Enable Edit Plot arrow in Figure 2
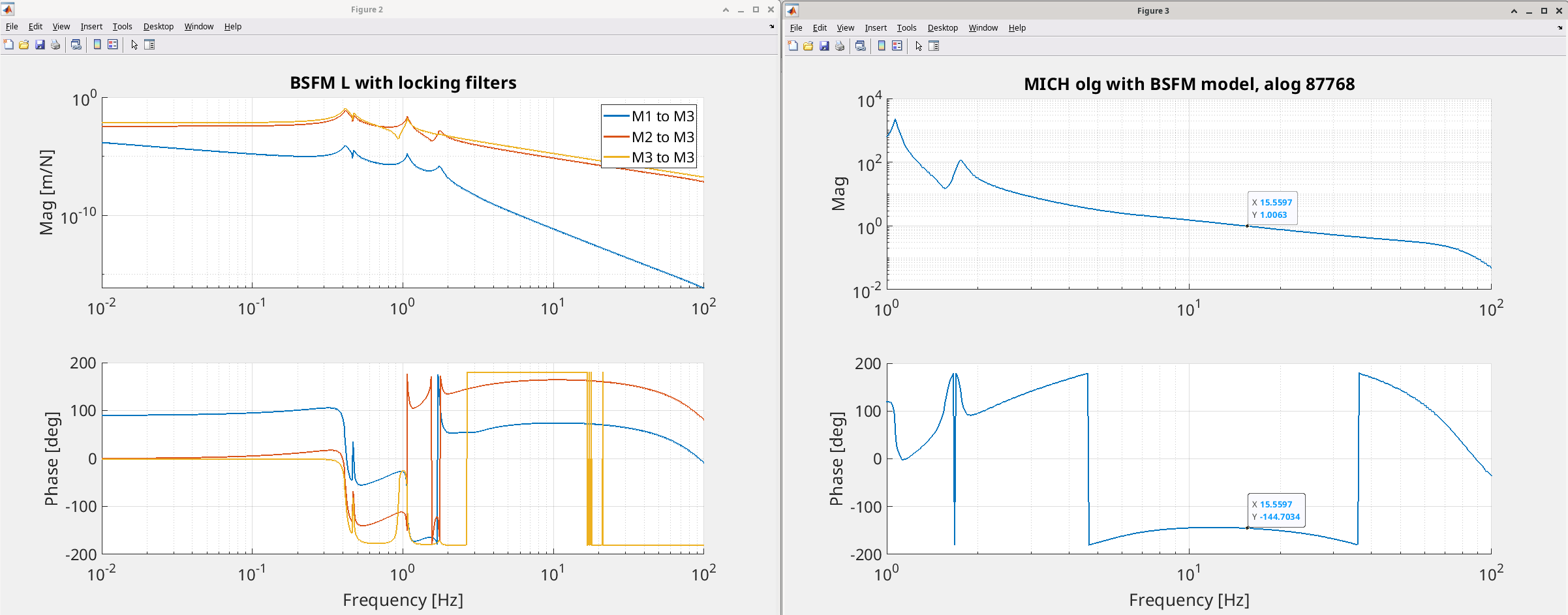 tap(134, 44)
